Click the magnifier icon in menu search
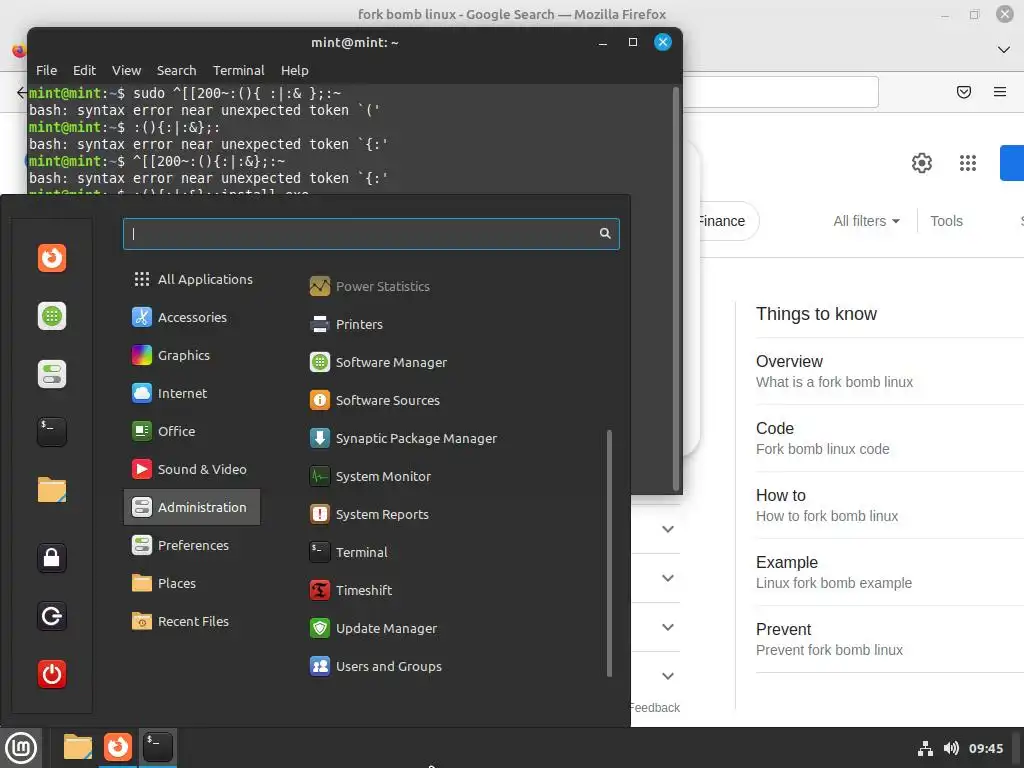The height and width of the screenshot is (768, 1024). (x=605, y=233)
